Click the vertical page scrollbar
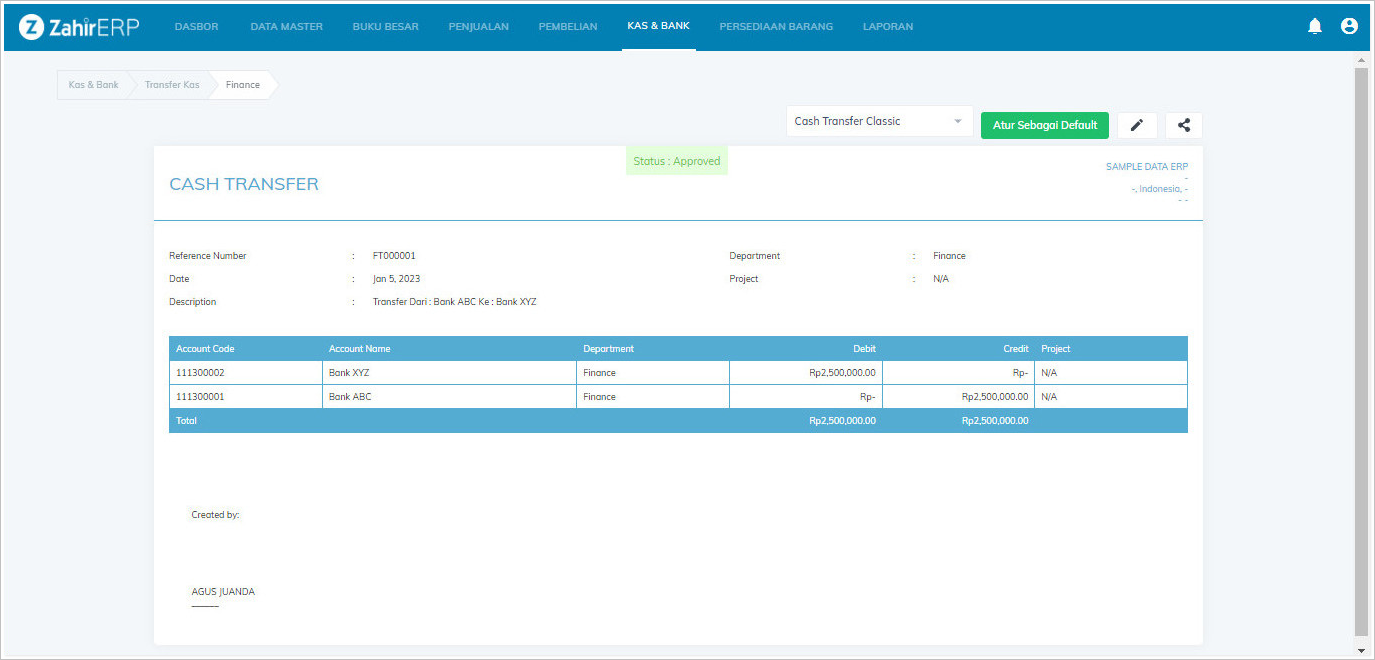This screenshot has height=660, width=1375. click(x=1360, y=350)
